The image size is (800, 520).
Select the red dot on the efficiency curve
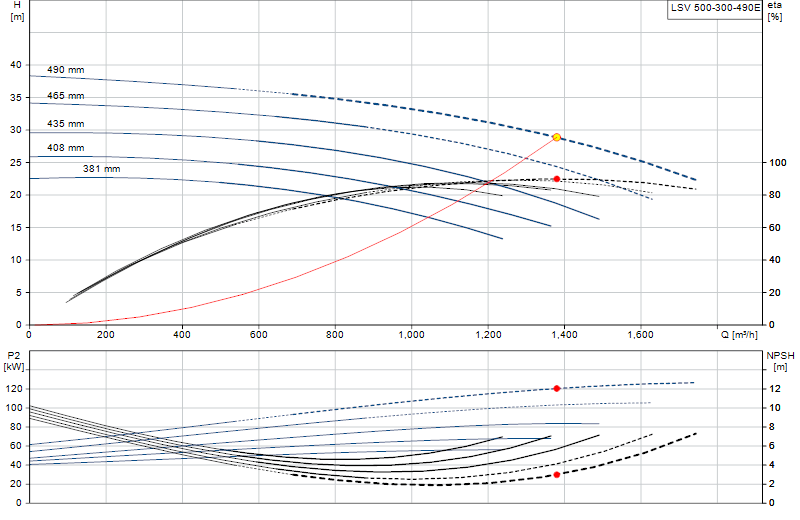click(557, 179)
